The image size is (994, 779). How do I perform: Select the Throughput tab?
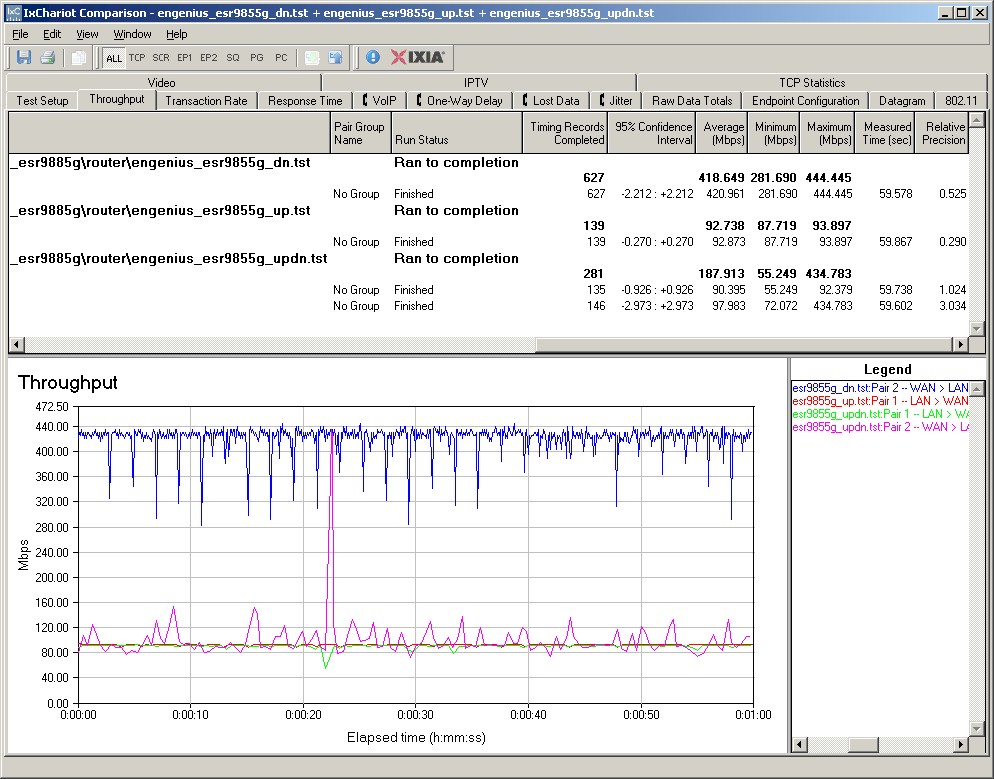(x=117, y=100)
